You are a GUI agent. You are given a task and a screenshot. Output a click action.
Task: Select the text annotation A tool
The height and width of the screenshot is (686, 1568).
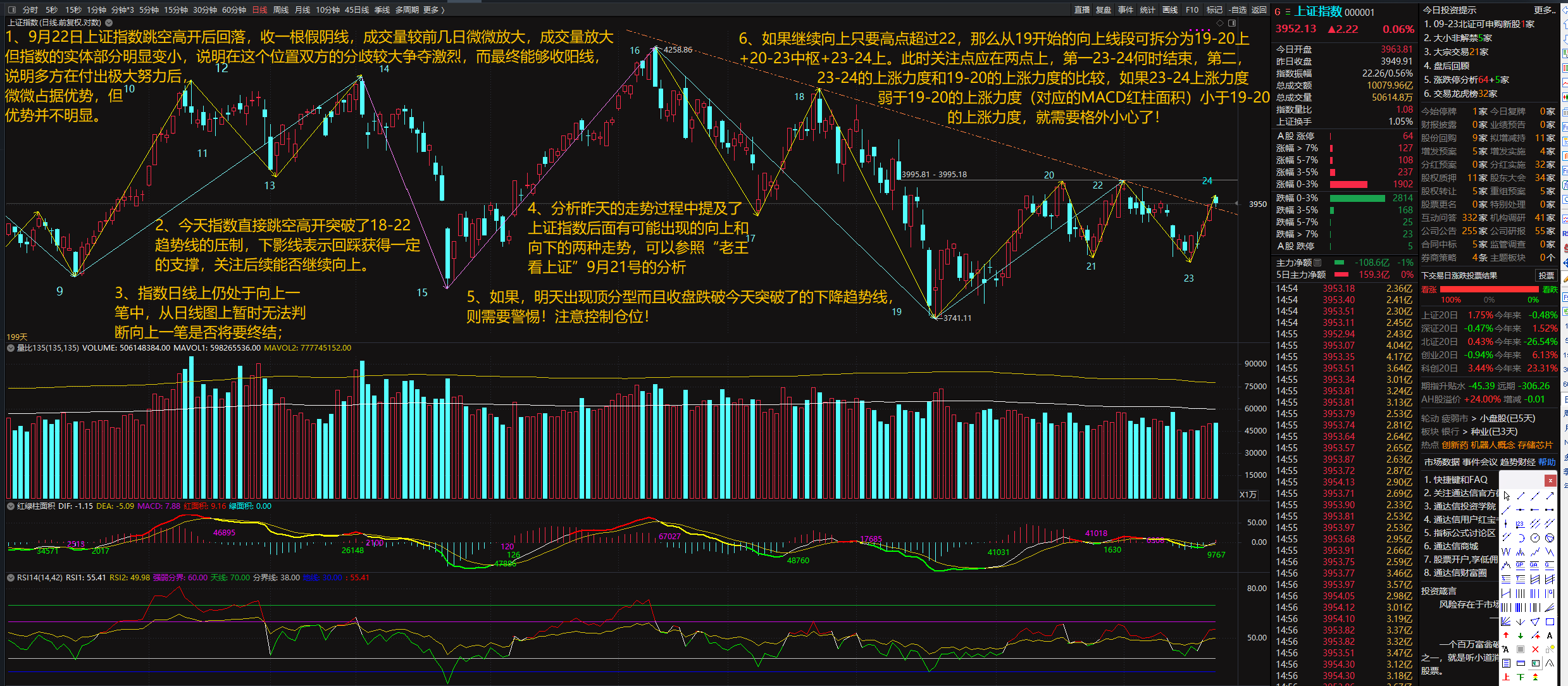(1550, 635)
